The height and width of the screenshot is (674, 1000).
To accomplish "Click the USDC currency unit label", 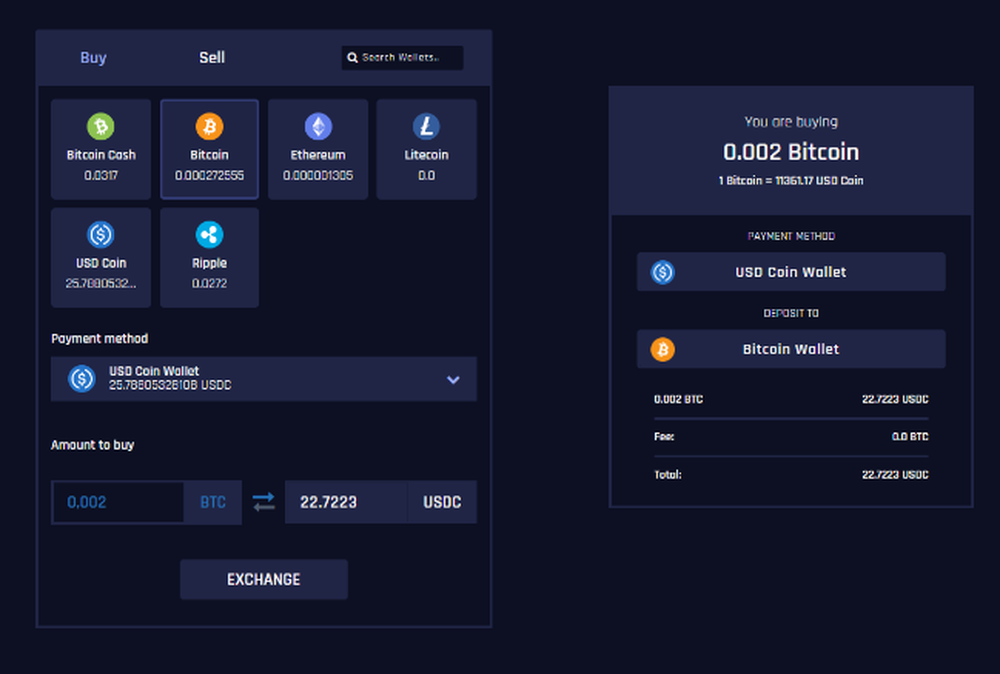I will [442, 502].
